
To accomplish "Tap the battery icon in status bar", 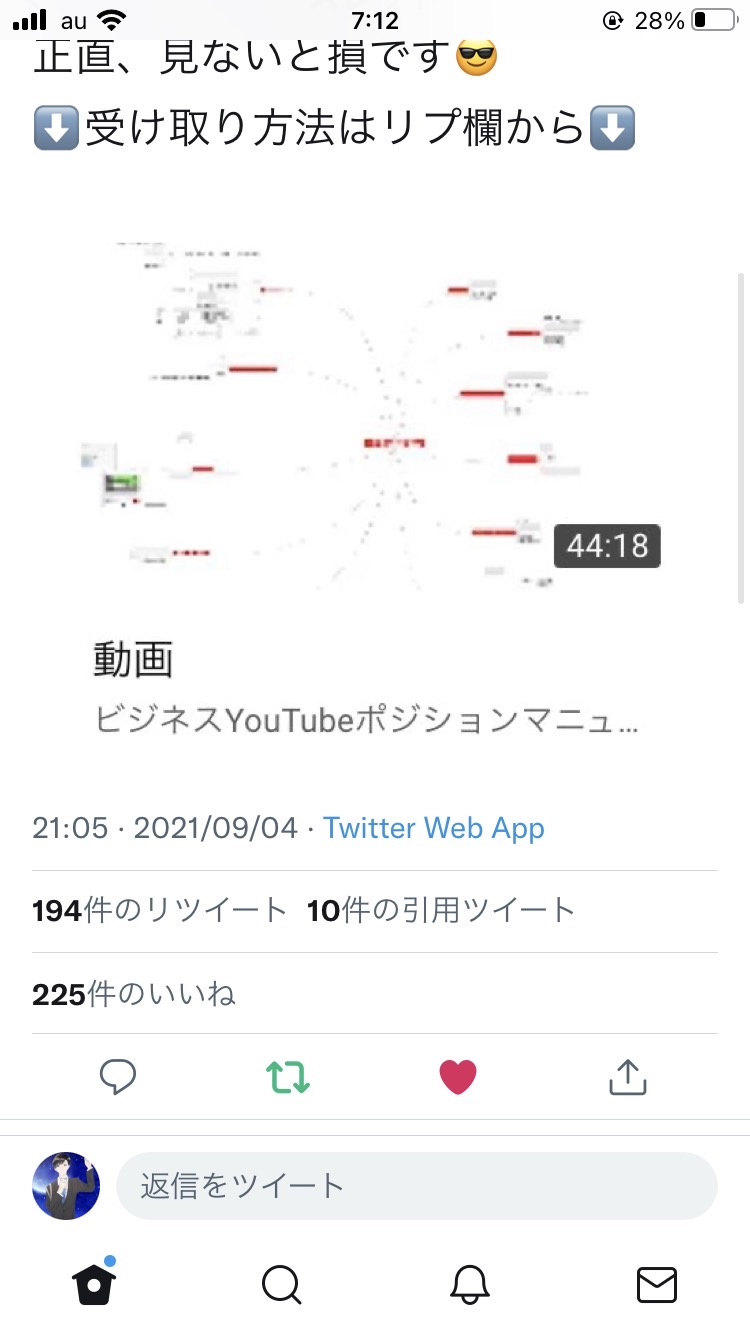I will (713, 20).
